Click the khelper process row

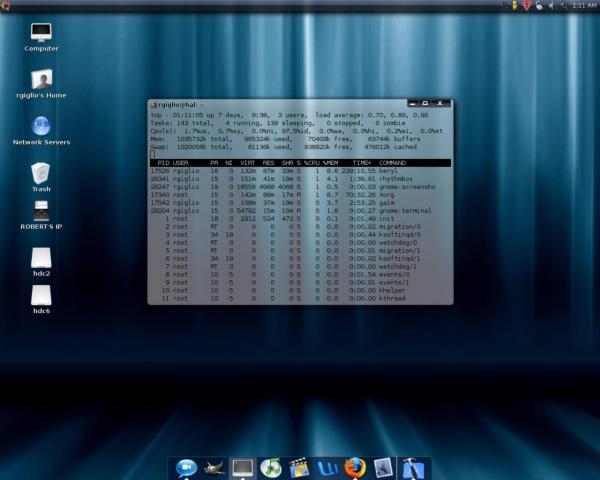300,291
